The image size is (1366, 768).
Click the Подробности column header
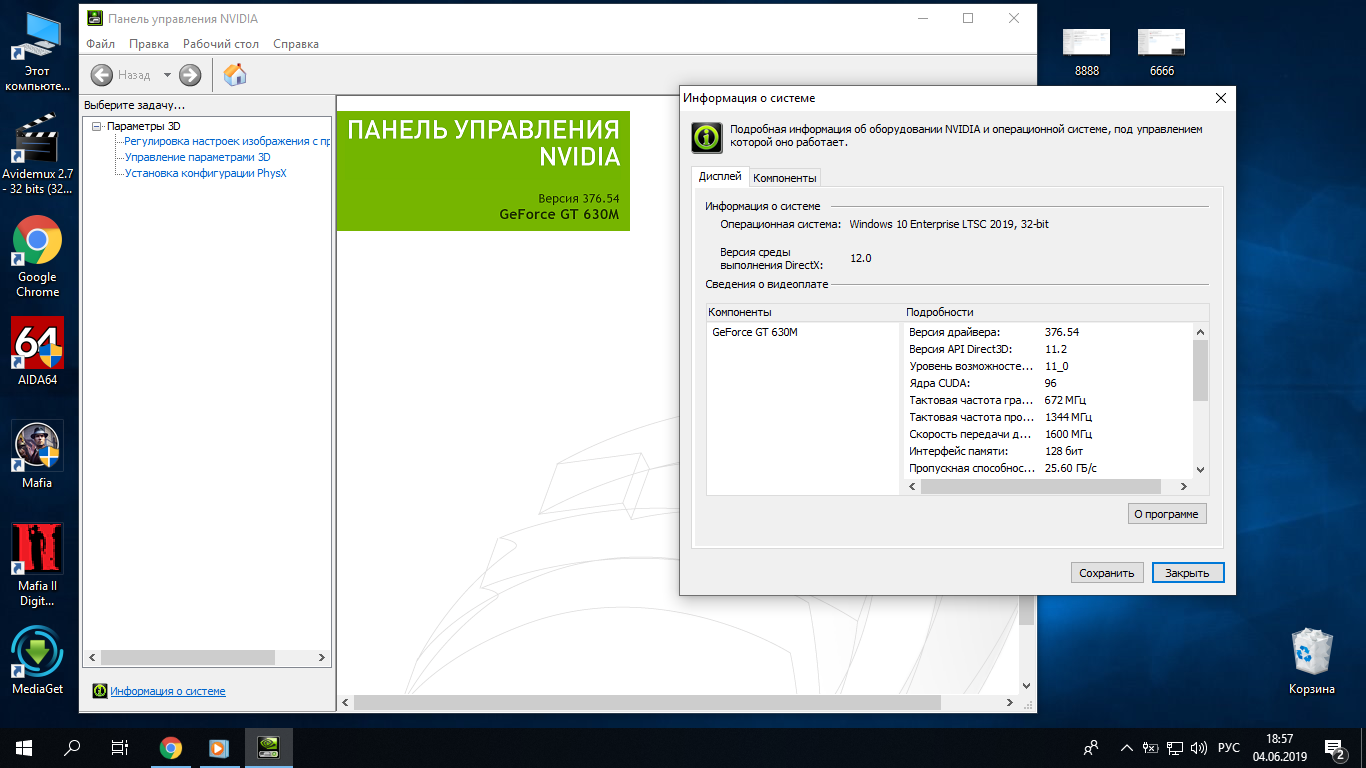coord(1055,312)
